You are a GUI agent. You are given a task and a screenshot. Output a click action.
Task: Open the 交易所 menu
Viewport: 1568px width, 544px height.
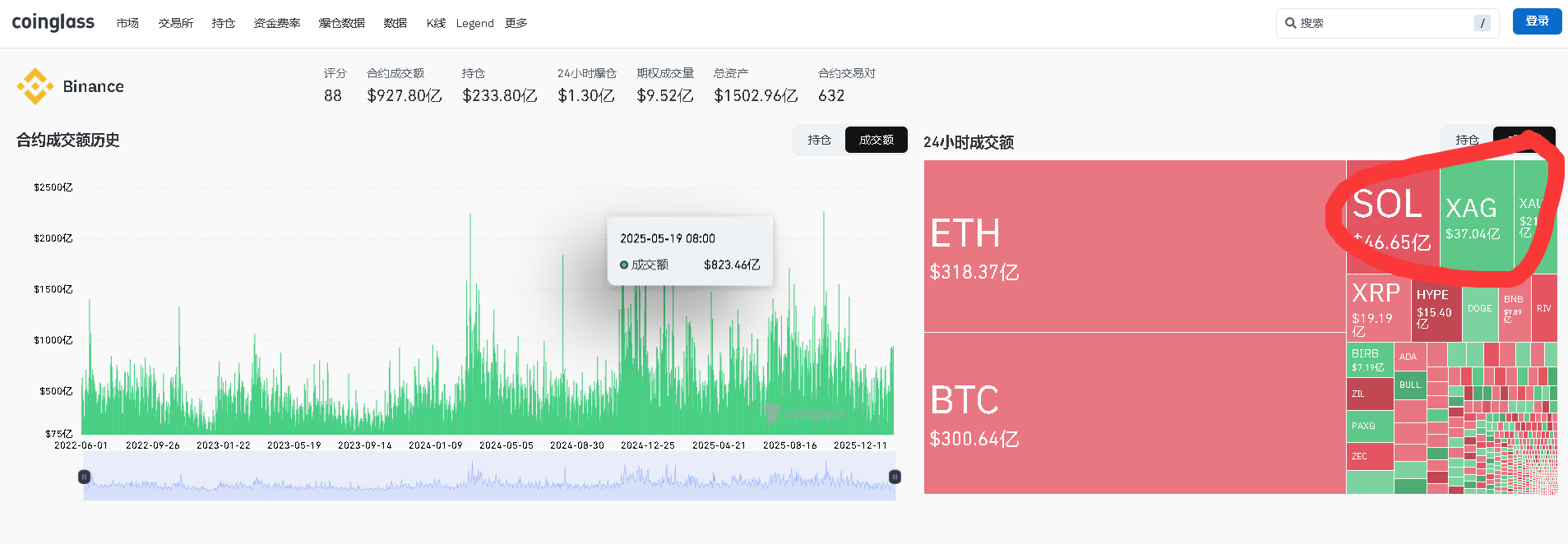(x=176, y=23)
